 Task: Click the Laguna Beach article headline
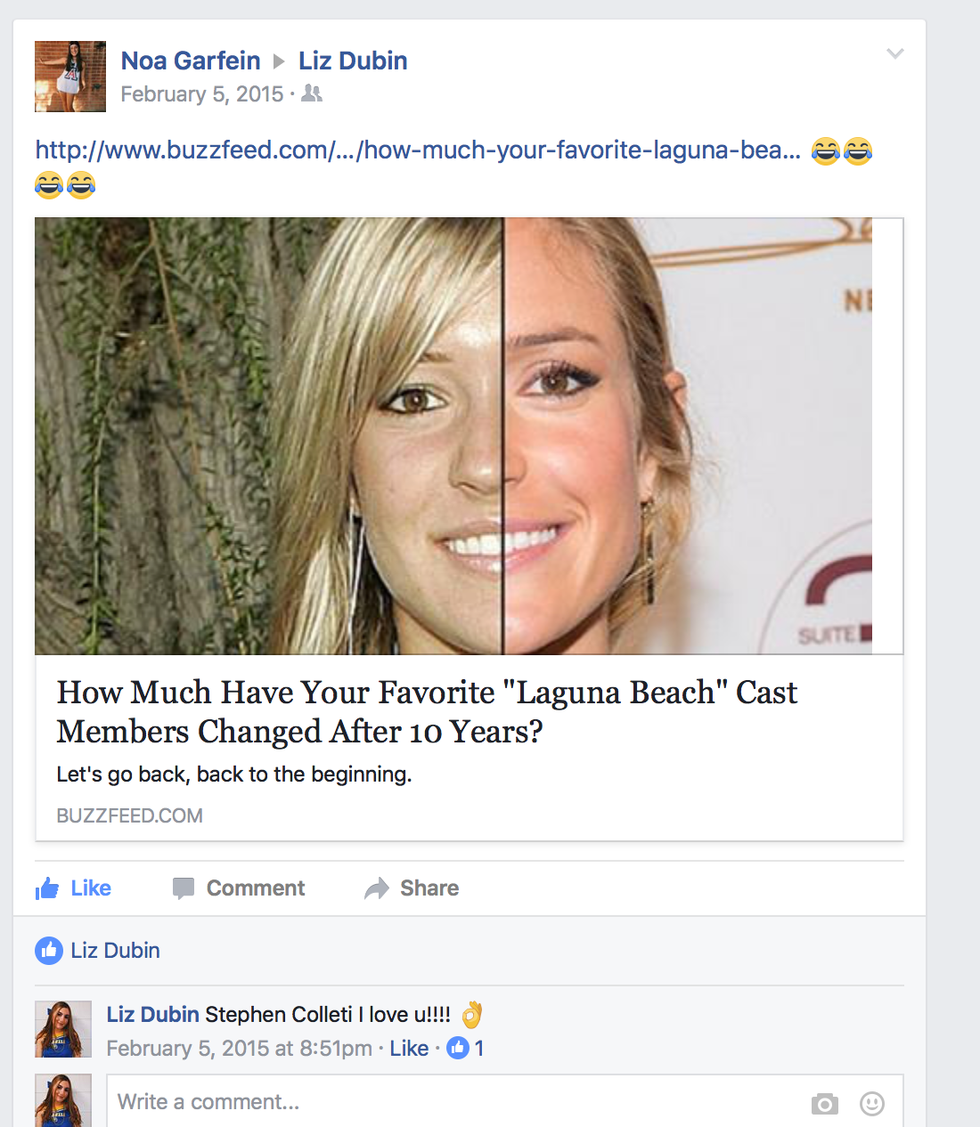point(427,712)
